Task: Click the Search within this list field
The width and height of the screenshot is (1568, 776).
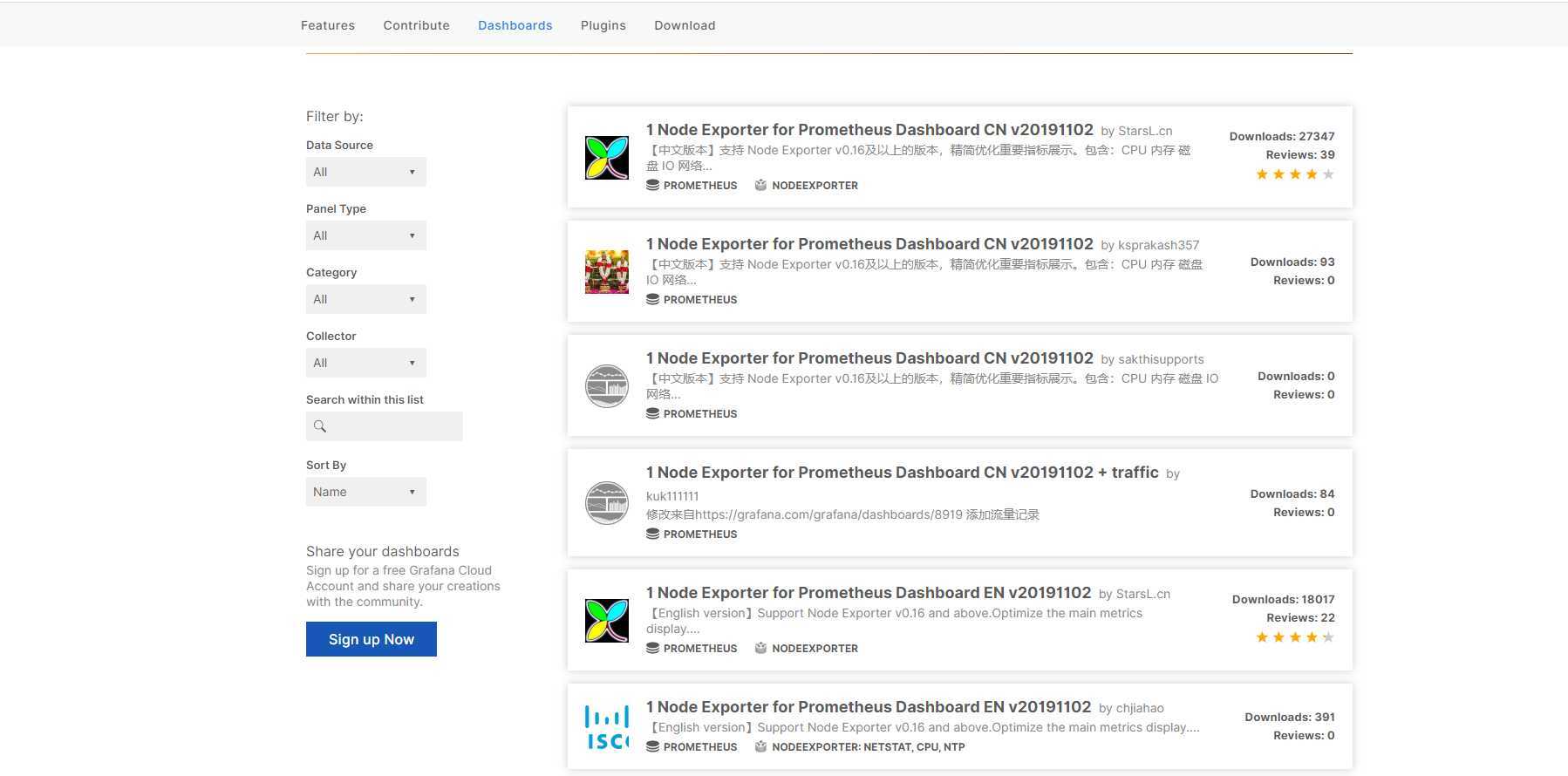Action: [x=384, y=426]
